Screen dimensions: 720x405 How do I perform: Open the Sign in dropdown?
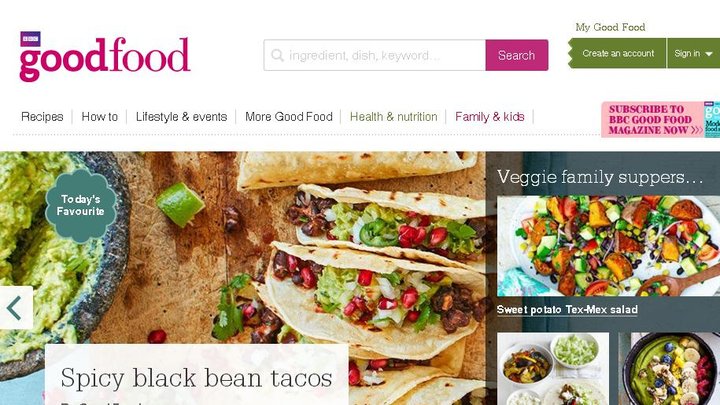(693, 53)
